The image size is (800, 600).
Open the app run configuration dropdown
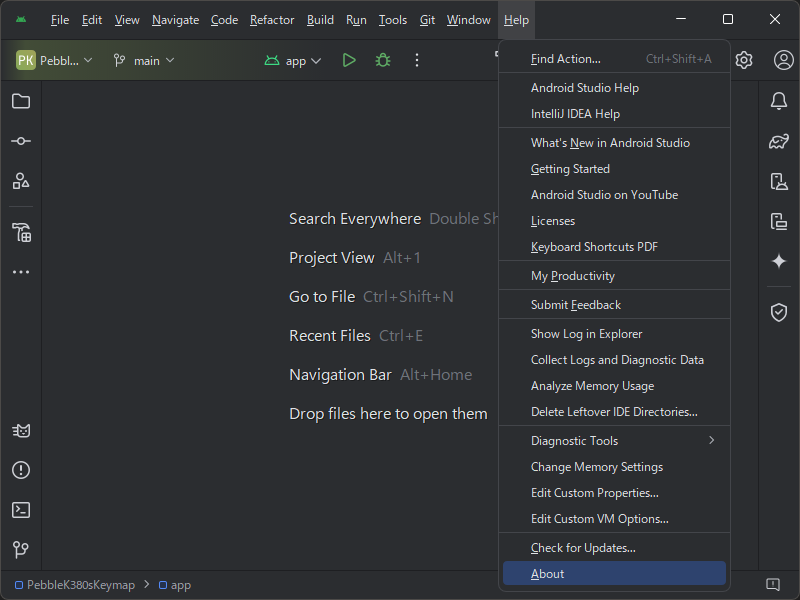tap(293, 60)
